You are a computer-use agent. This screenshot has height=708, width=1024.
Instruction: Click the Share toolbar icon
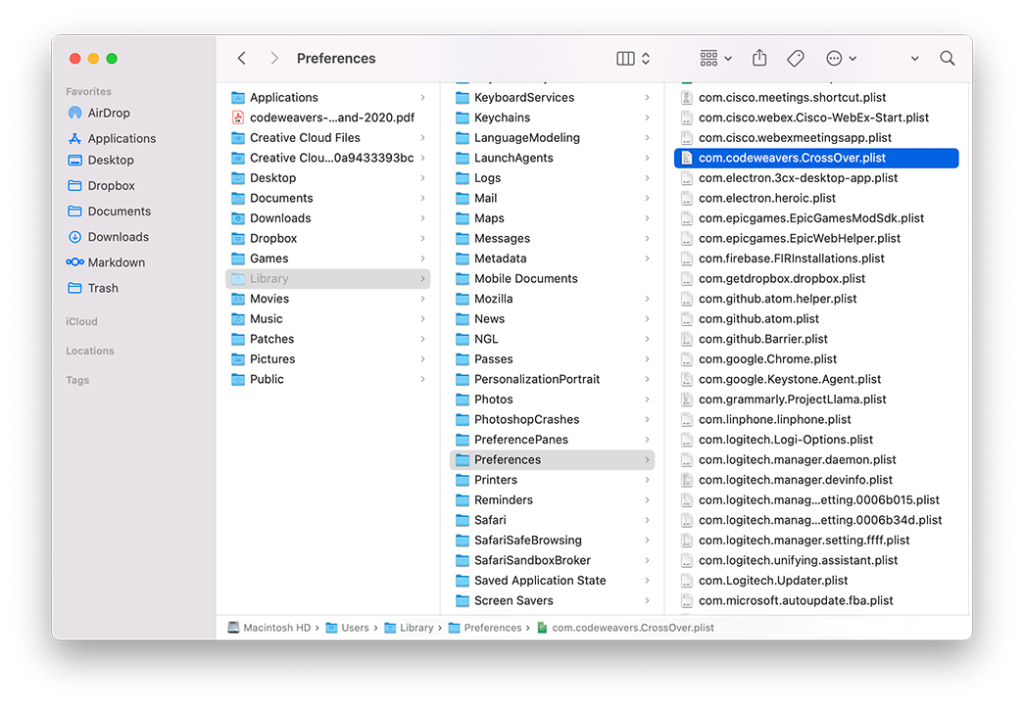point(759,59)
